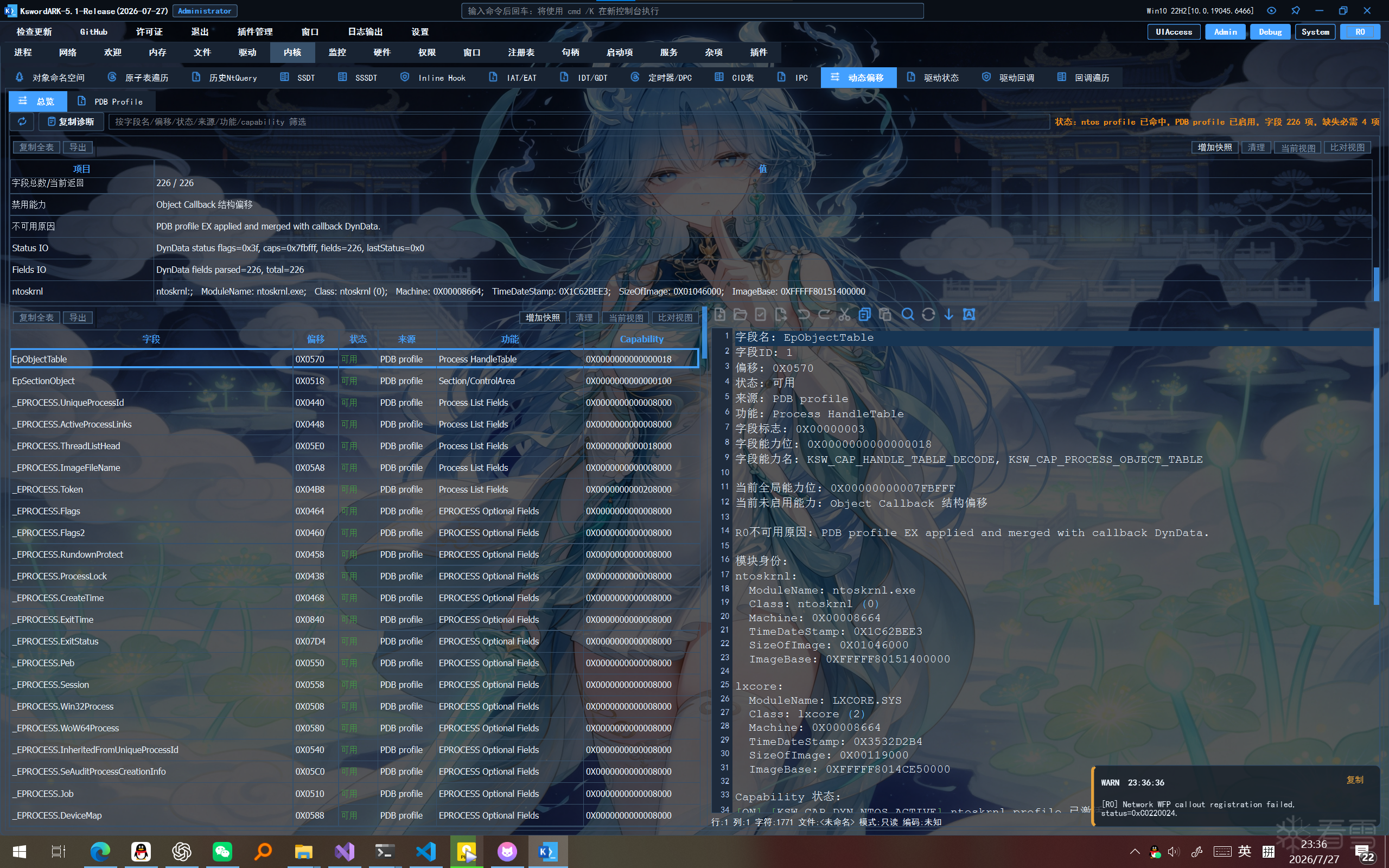This screenshot has height=868, width=1389.
Task: Open the Windows Start menu
Action: click(19, 852)
